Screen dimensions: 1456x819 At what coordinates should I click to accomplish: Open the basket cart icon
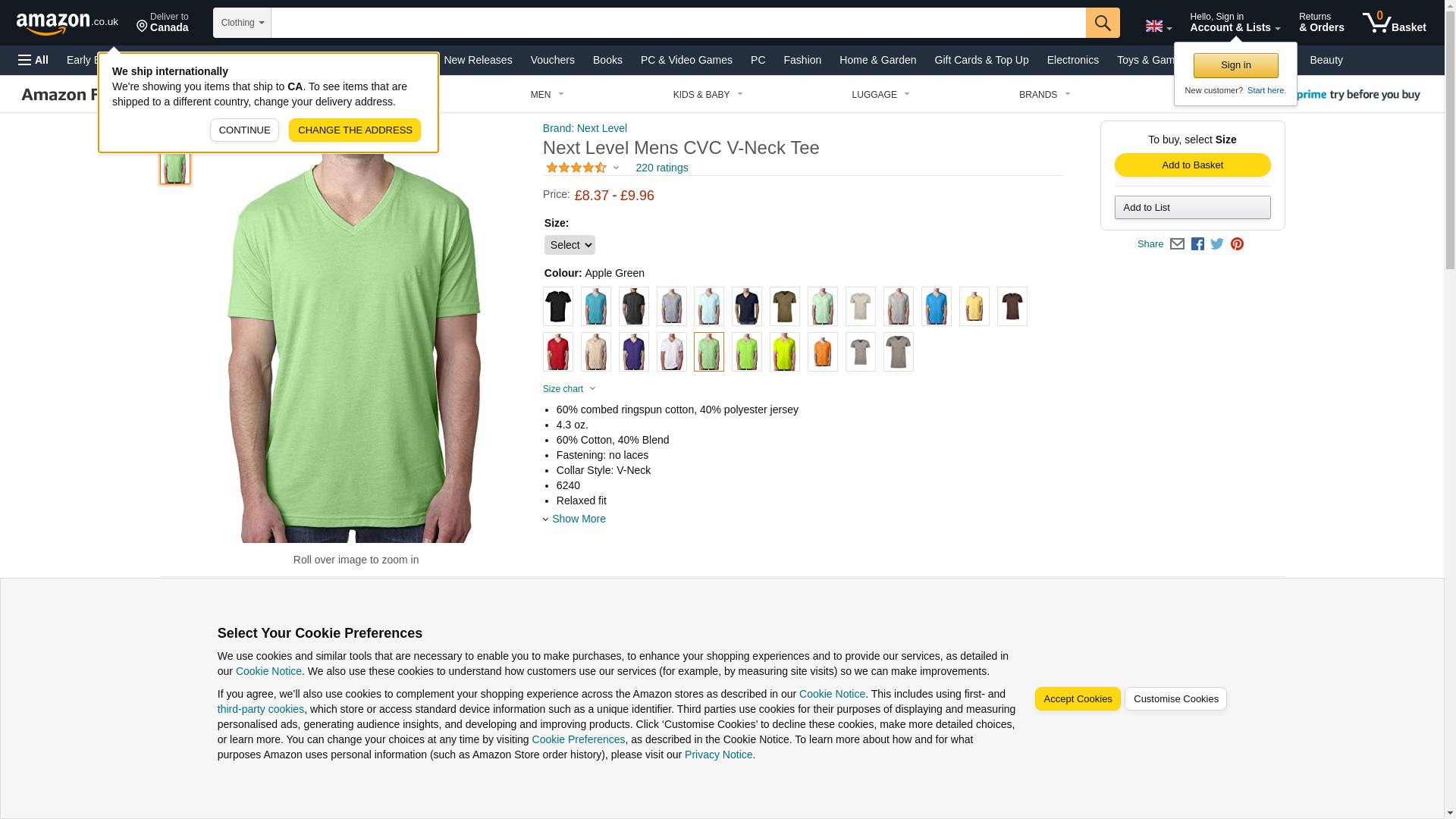coord(1394,23)
